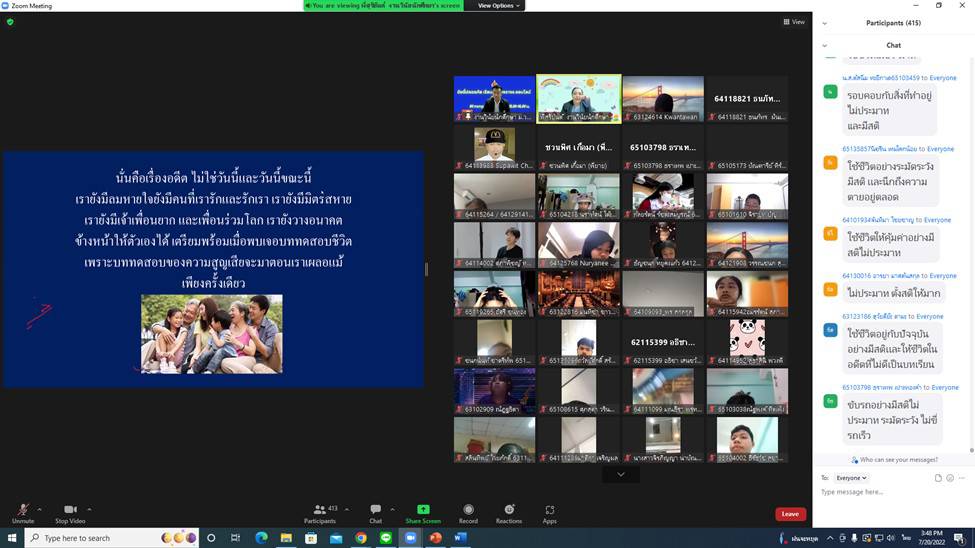Click the 64130016 sender name in chat
Image resolution: width=975 pixels, height=548 pixels.
pos(880,276)
